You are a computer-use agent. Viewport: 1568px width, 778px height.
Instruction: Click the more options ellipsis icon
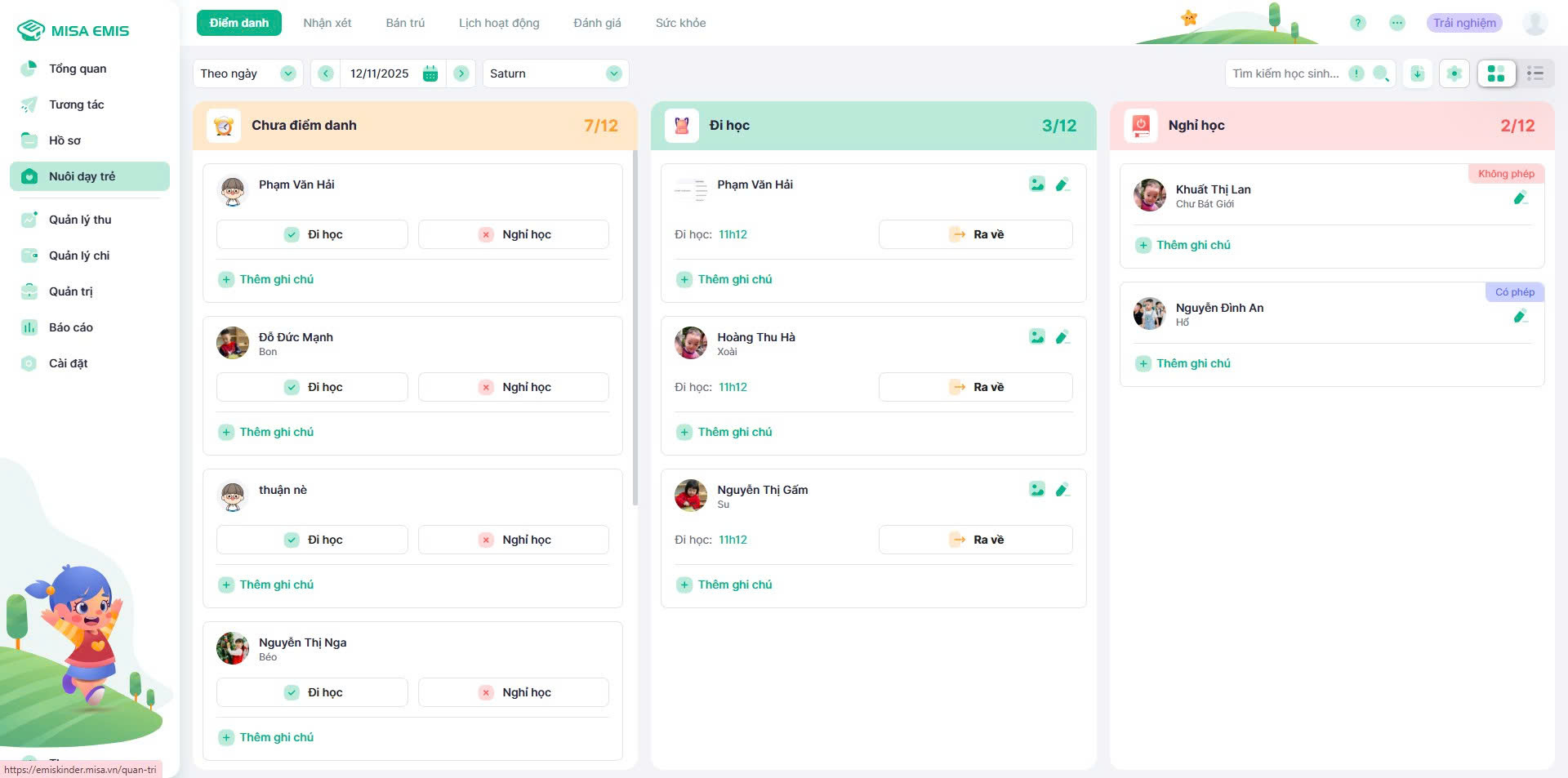[1397, 23]
